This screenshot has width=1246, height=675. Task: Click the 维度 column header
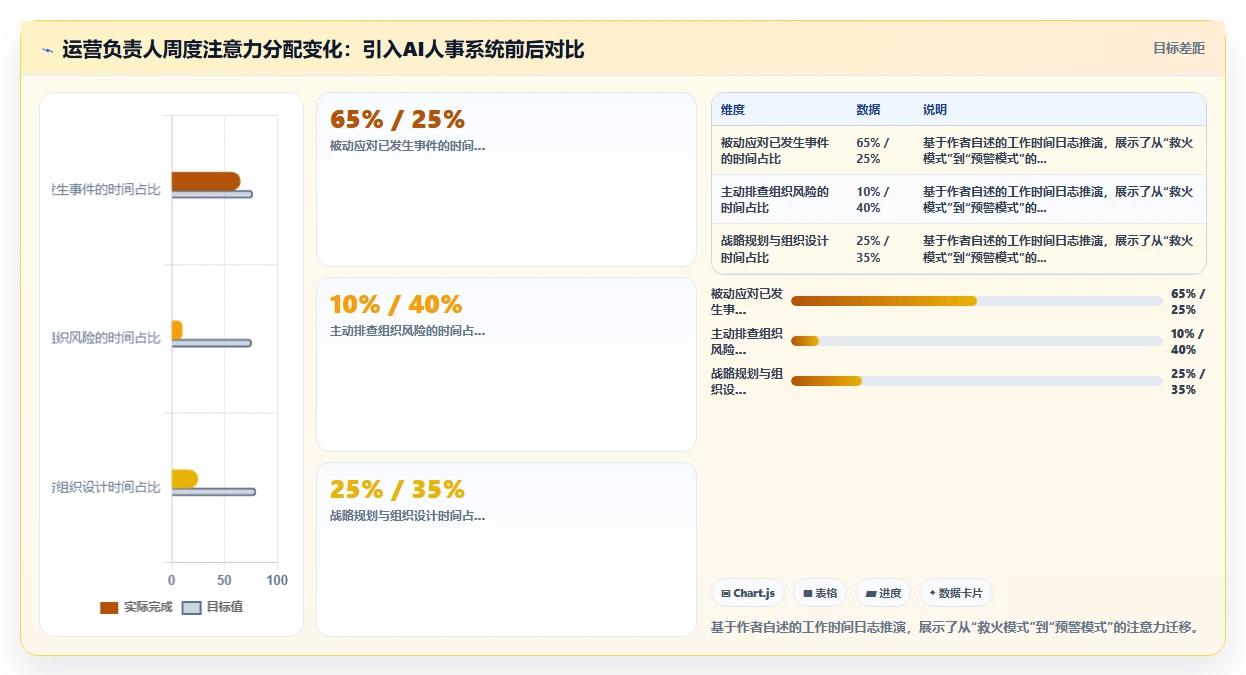(733, 110)
